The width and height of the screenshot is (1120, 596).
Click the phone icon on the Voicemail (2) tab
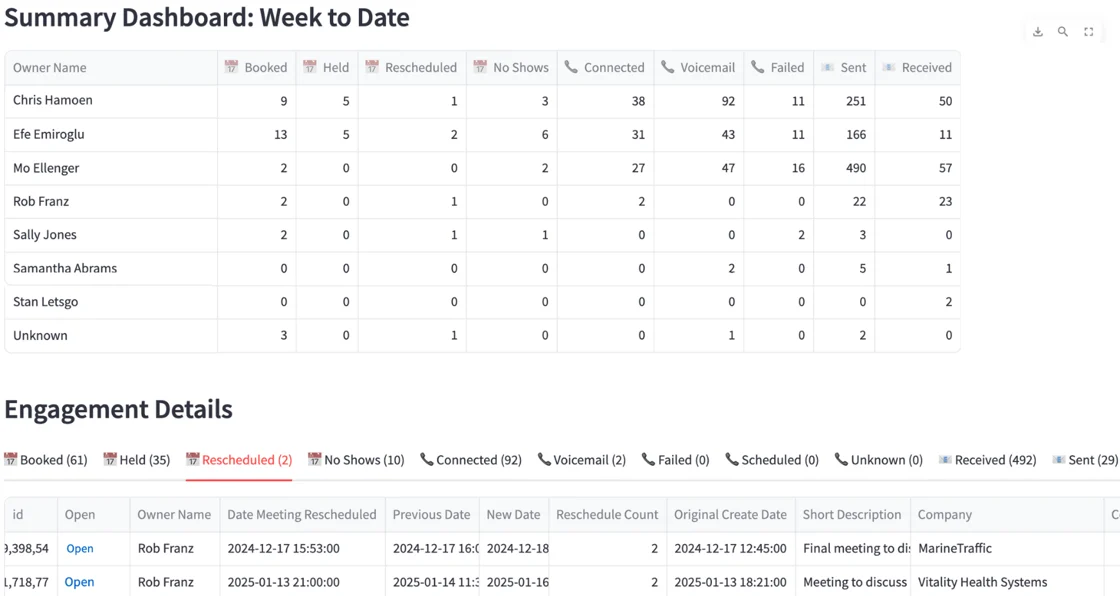[545, 459]
